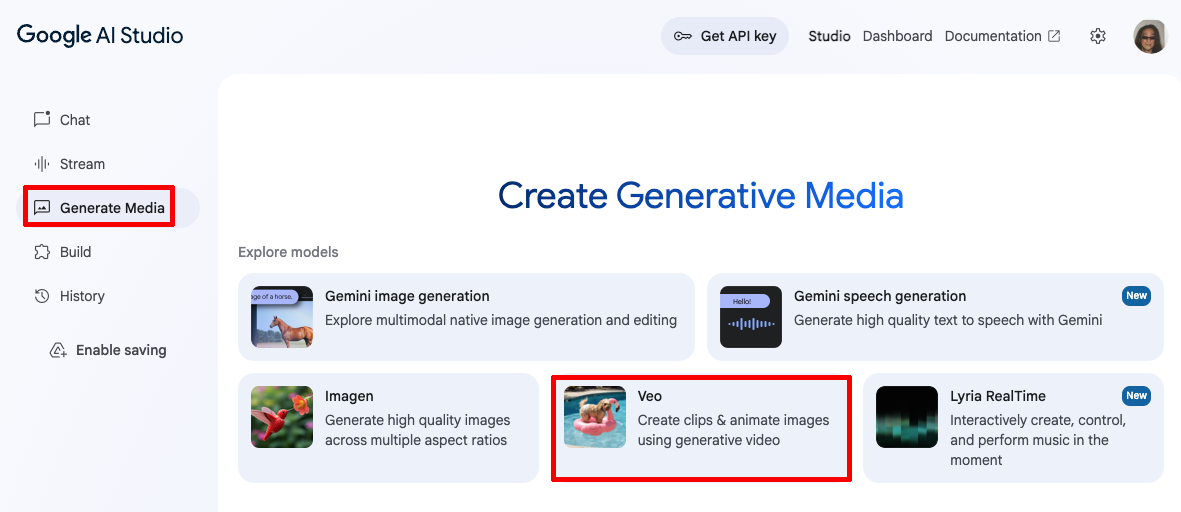Open the Gemini image generation card
This screenshot has height=512, width=1181.
(466, 317)
